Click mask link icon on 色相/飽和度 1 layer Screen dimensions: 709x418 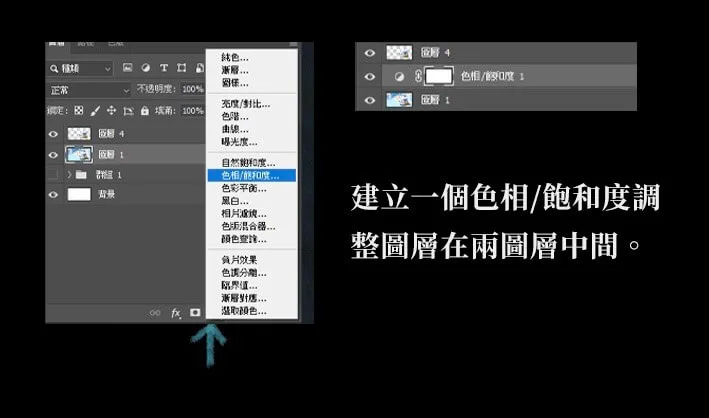(x=418, y=76)
